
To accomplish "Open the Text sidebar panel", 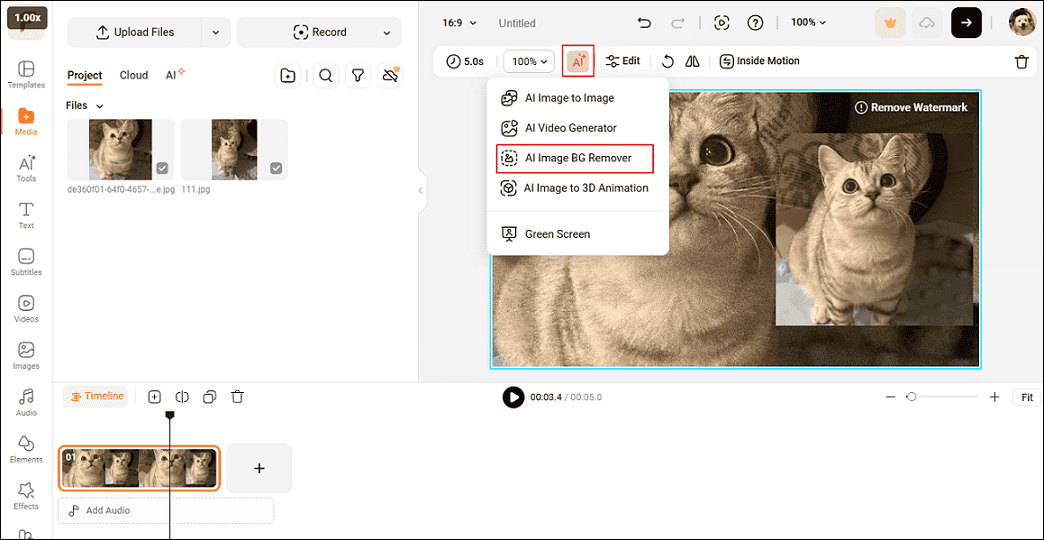I will (x=26, y=215).
